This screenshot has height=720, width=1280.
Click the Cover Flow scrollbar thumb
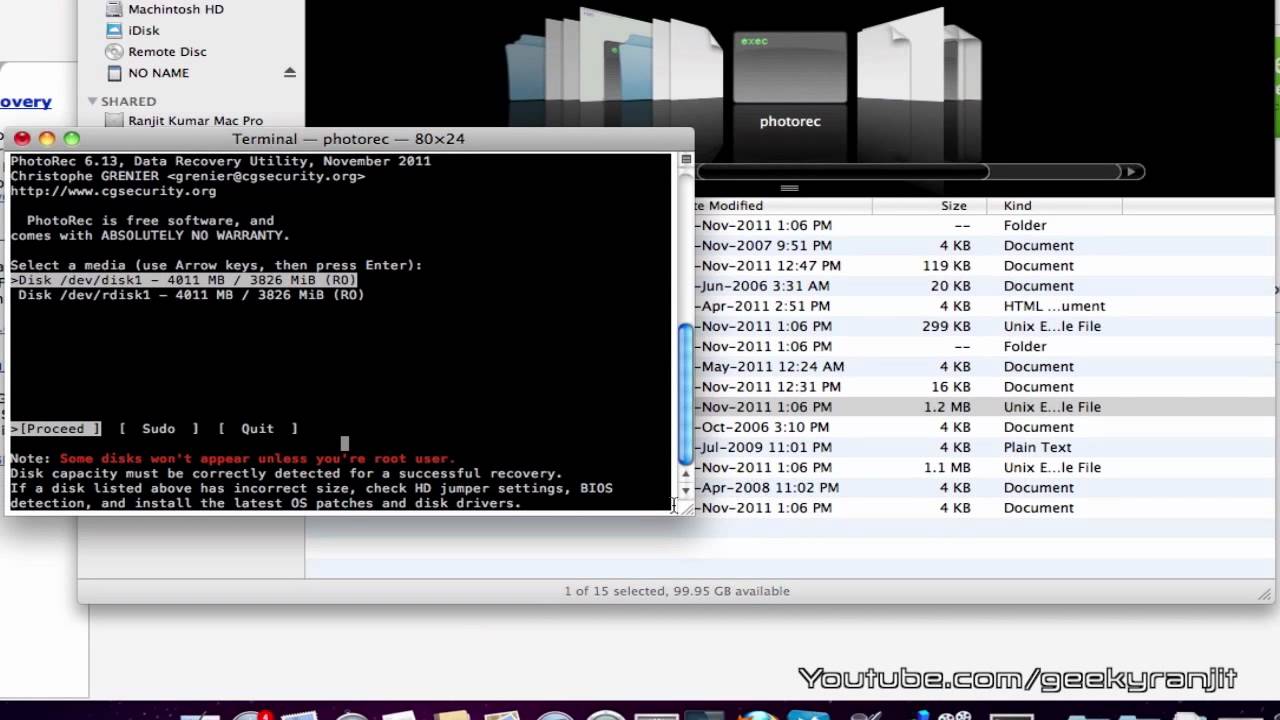point(843,172)
